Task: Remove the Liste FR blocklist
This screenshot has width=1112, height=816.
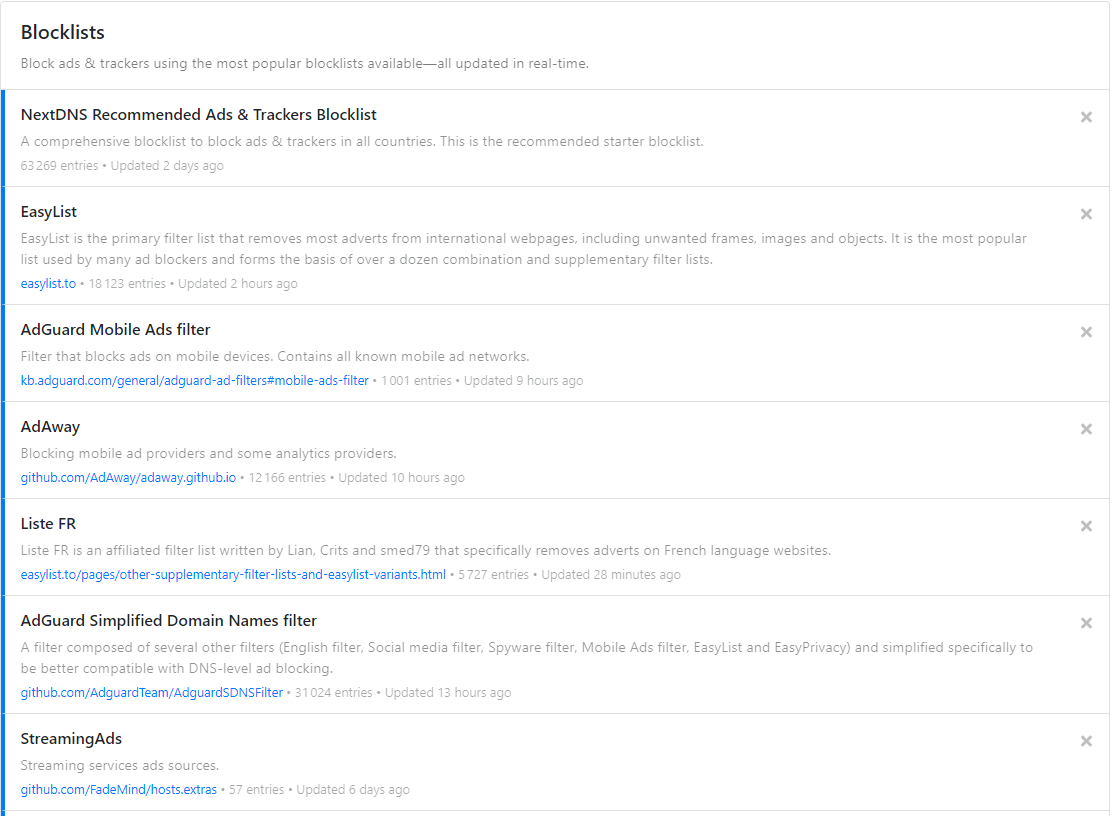Action: pyautogui.click(x=1086, y=526)
